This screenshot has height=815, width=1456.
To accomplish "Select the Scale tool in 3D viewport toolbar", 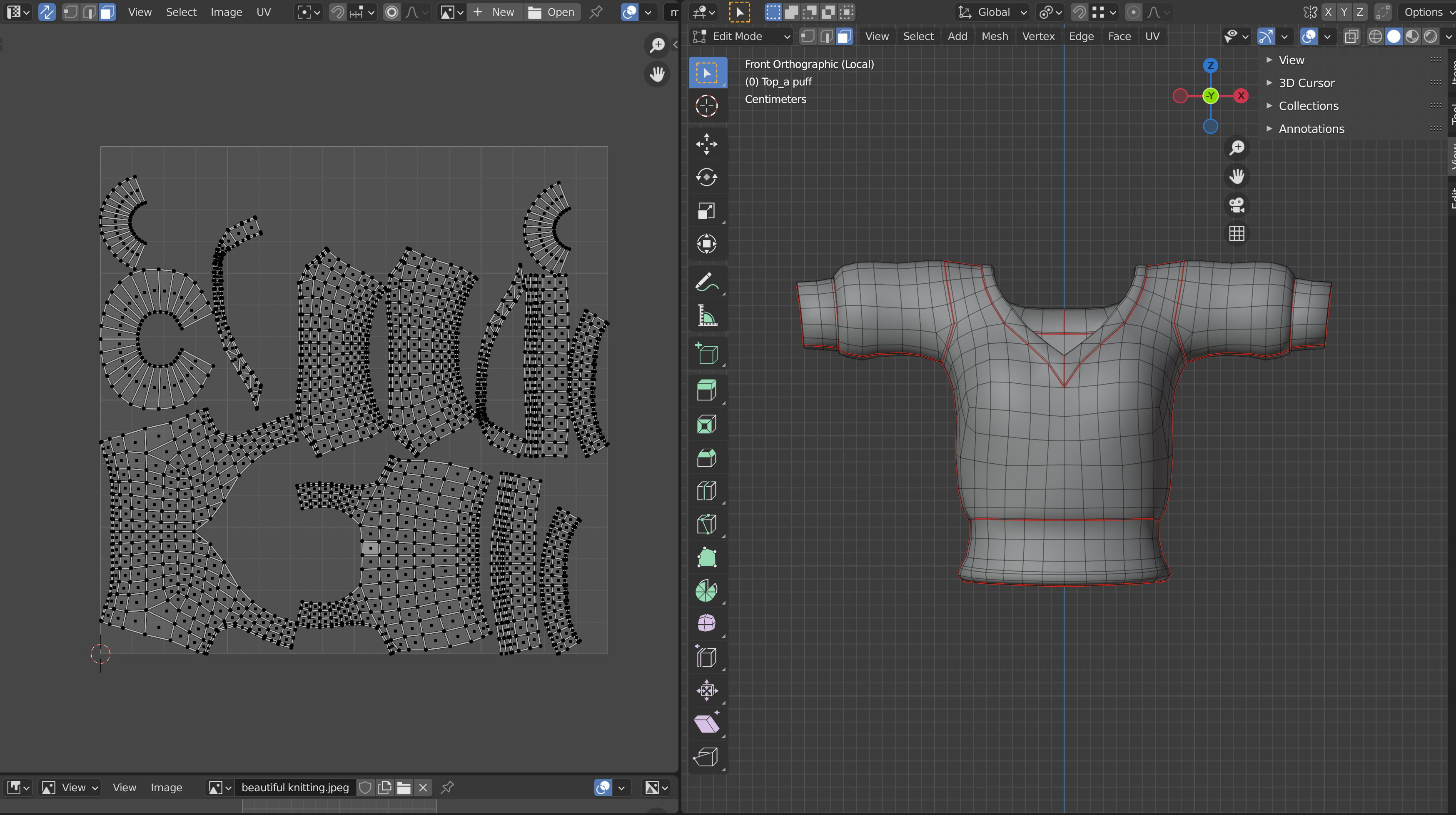I will point(706,210).
